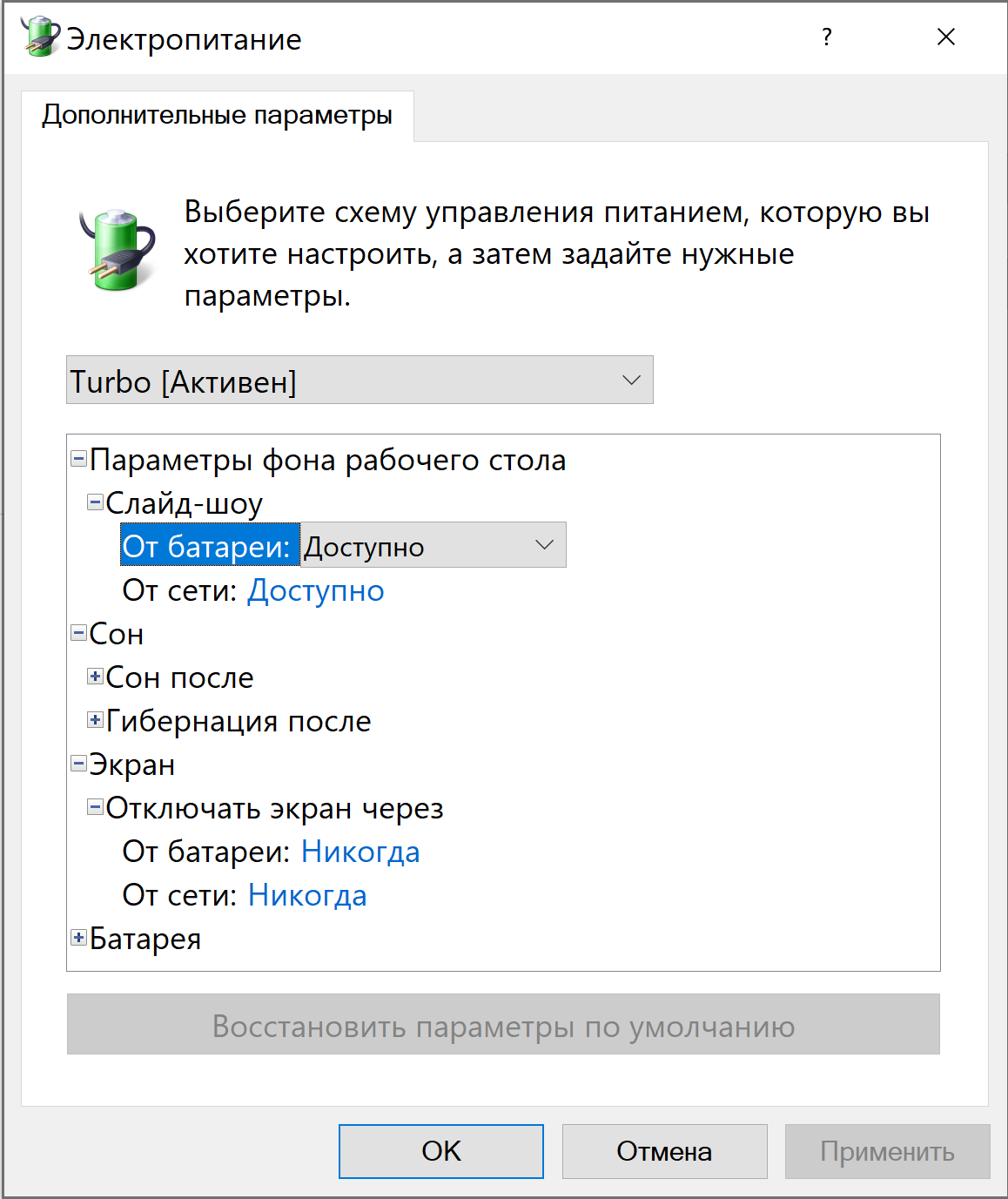Open the Turbo [Активен] power plan dropdown
Image resolution: width=1008 pixels, height=1199 pixels.
(x=360, y=380)
